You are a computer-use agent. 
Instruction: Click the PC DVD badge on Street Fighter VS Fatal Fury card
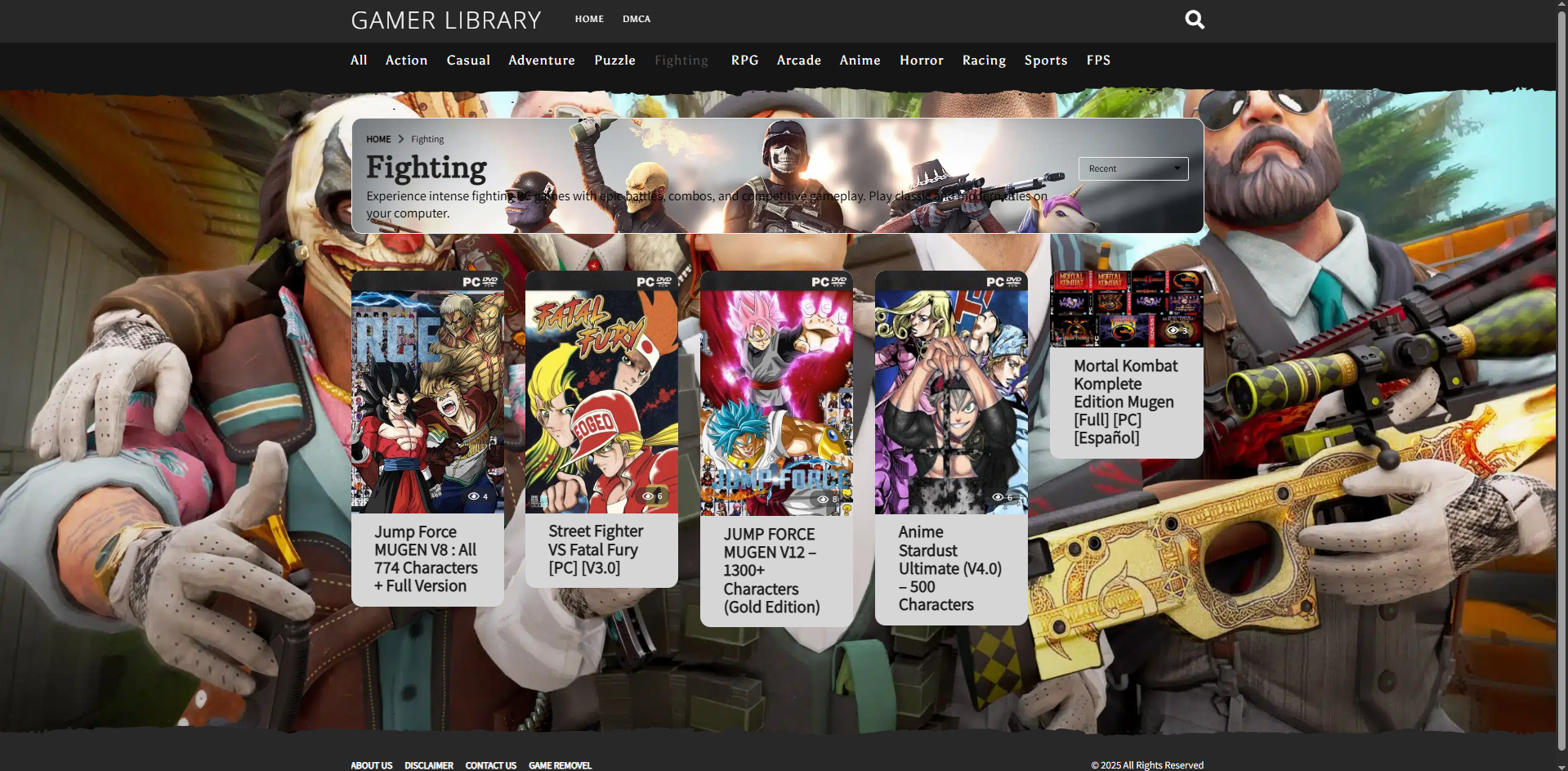[x=654, y=282]
